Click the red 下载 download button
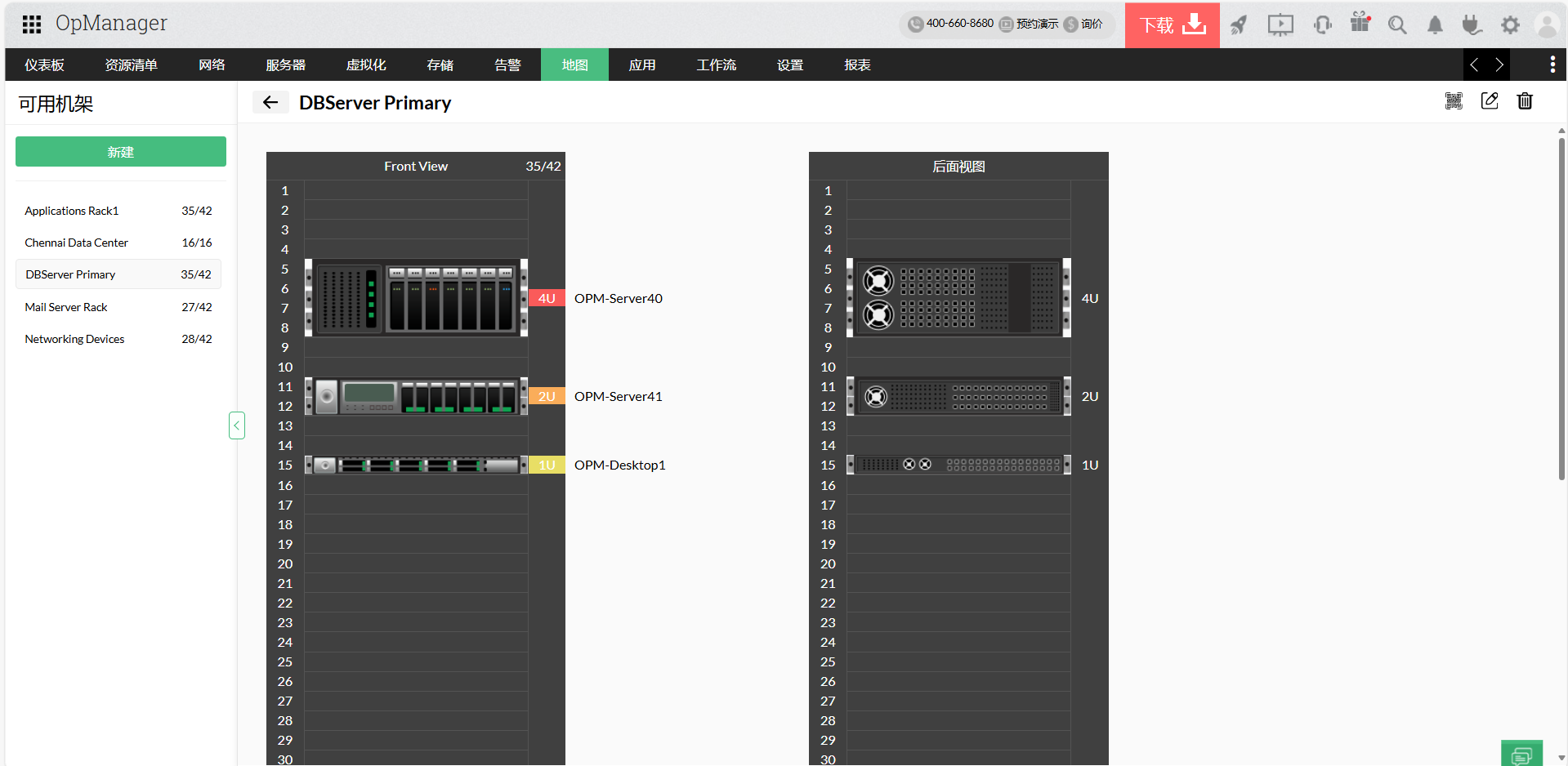 pos(1172,24)
